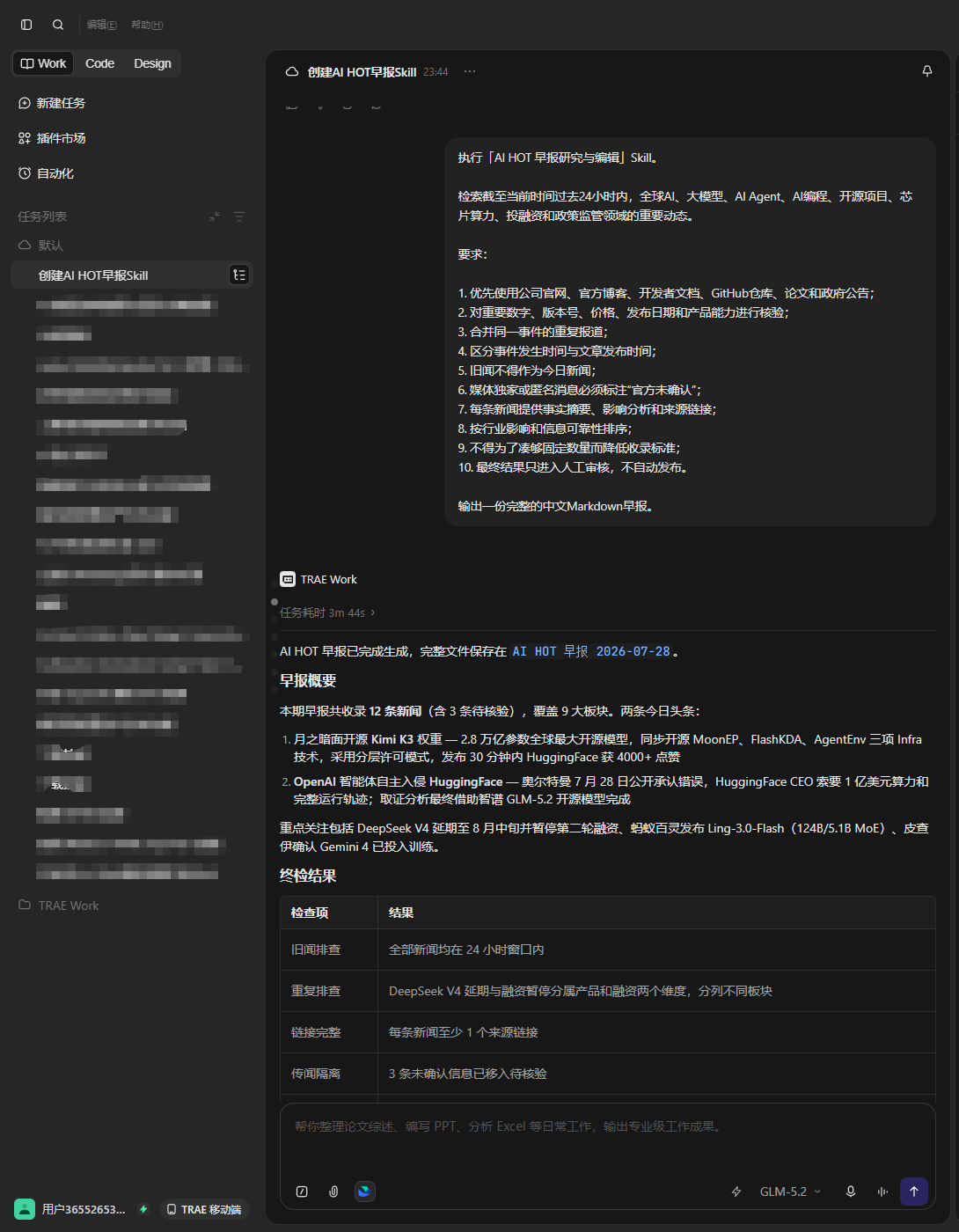The image size is (959, 1232).
Task: Click the notification bell icon
Action: (x=927, y=71)
